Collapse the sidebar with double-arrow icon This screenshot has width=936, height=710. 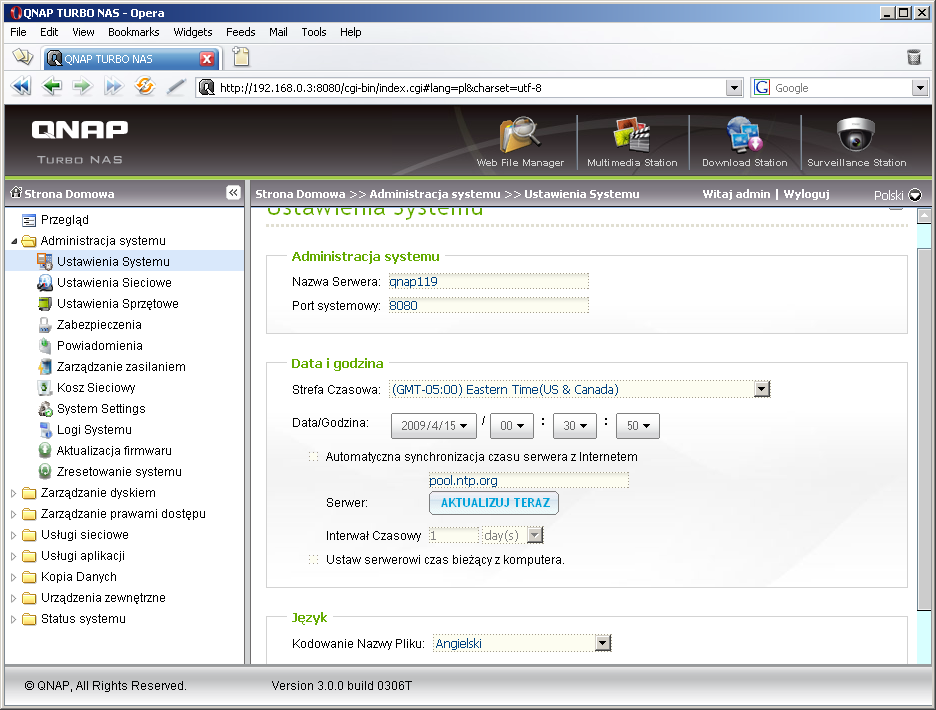pos(233,192)
